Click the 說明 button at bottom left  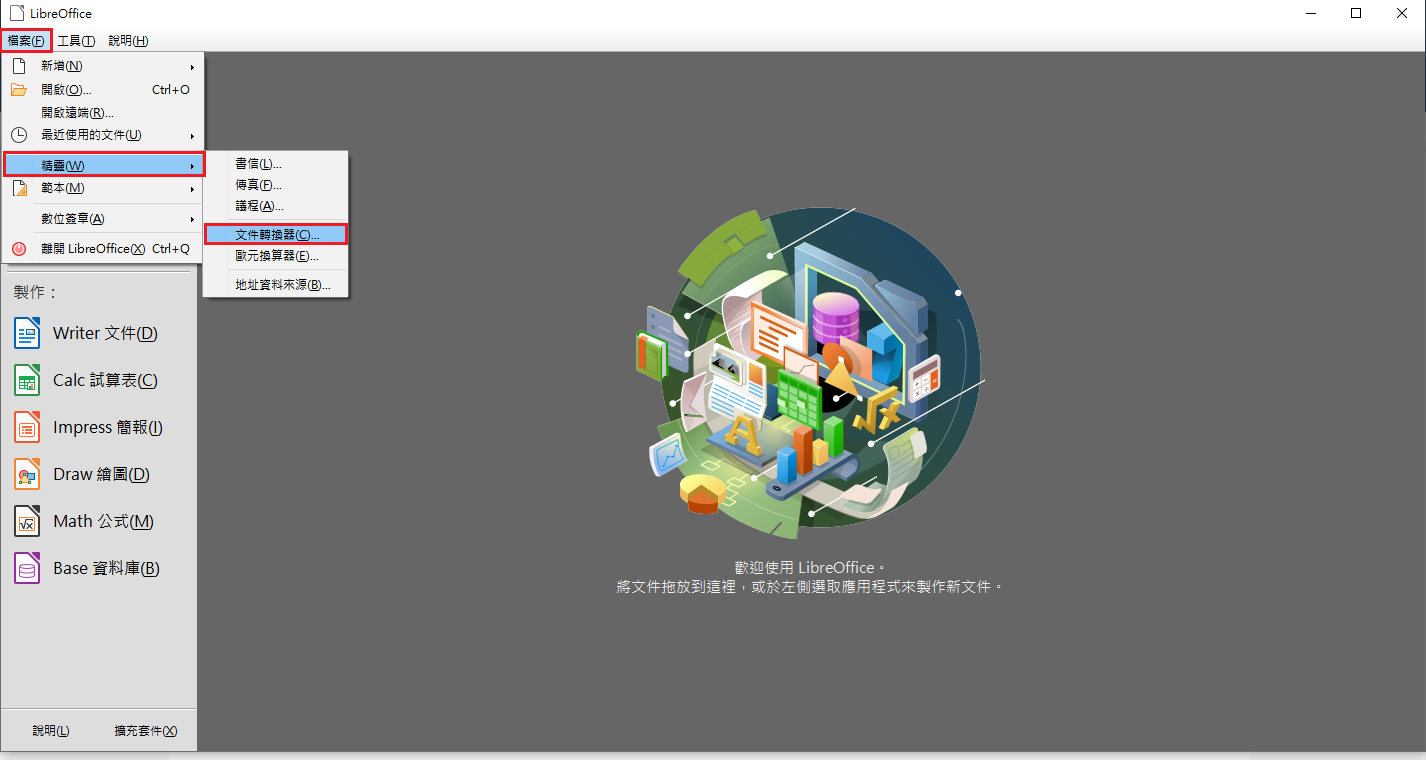tap(51, 731)
